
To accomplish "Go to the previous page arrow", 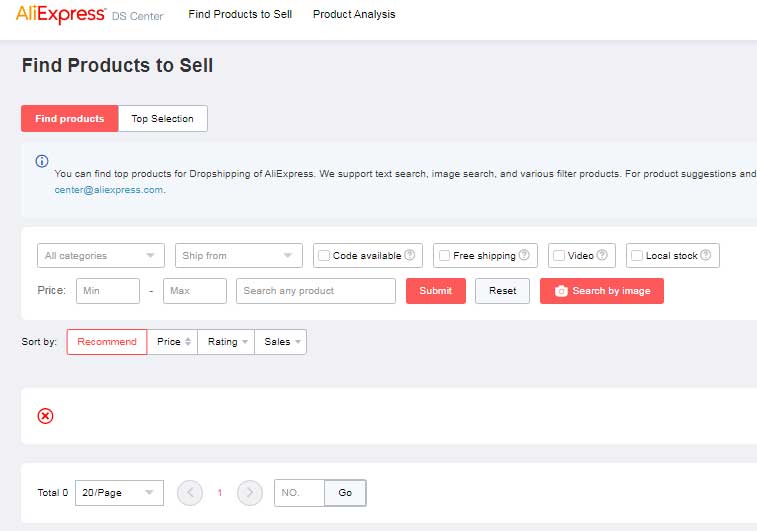I will (190, 493).
